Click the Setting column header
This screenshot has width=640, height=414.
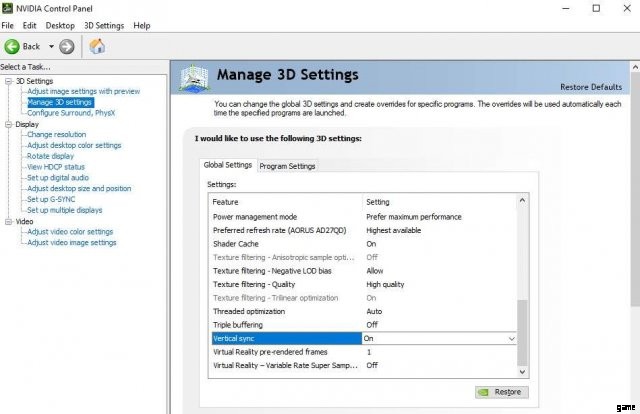(378, 202)
